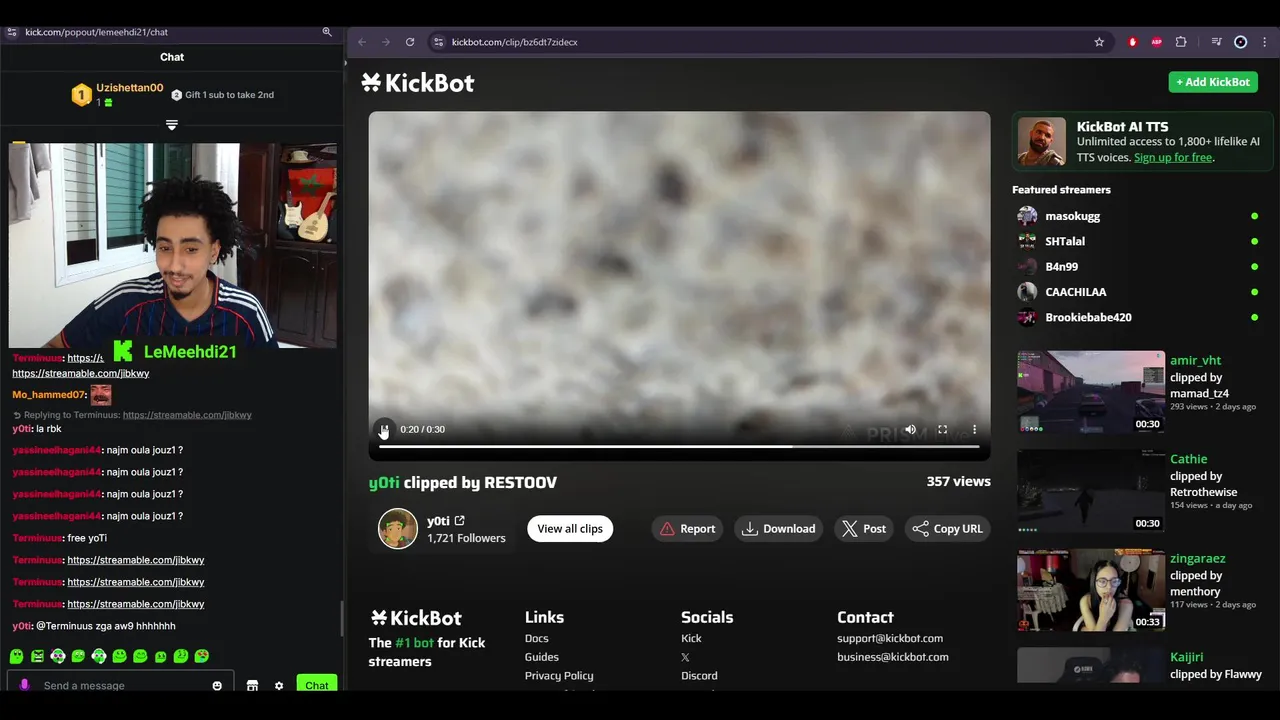The image size is (1280, 720).
Task: Open the emoji picker in chat input
Action: pyautogui.click(x=217, y=686)
